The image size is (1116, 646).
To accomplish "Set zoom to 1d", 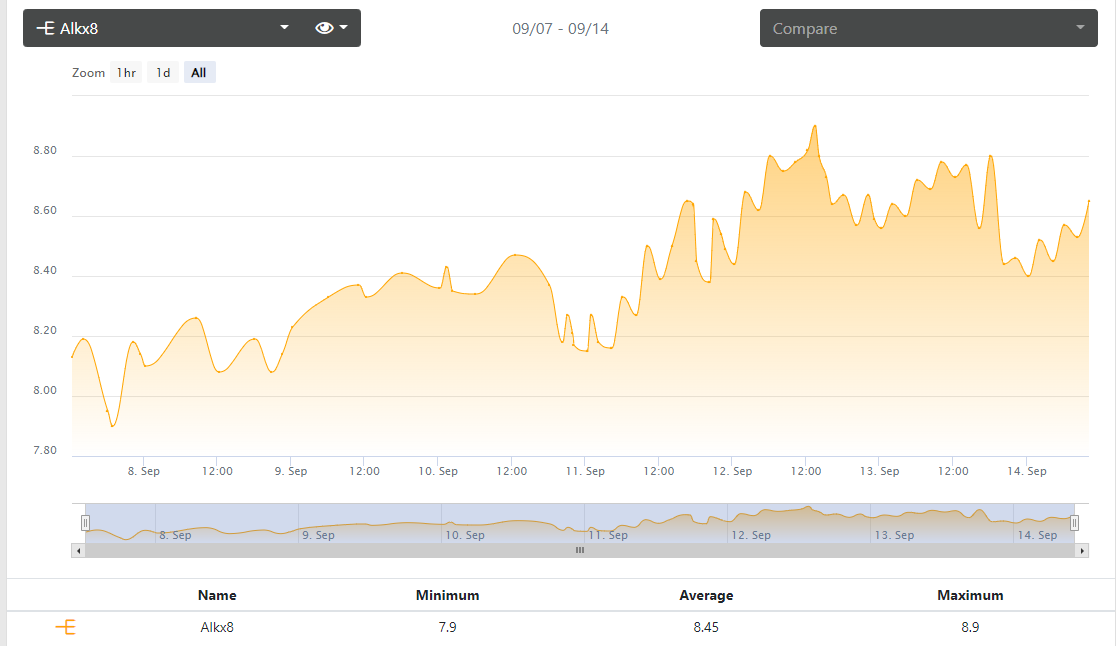I will 163,73.
